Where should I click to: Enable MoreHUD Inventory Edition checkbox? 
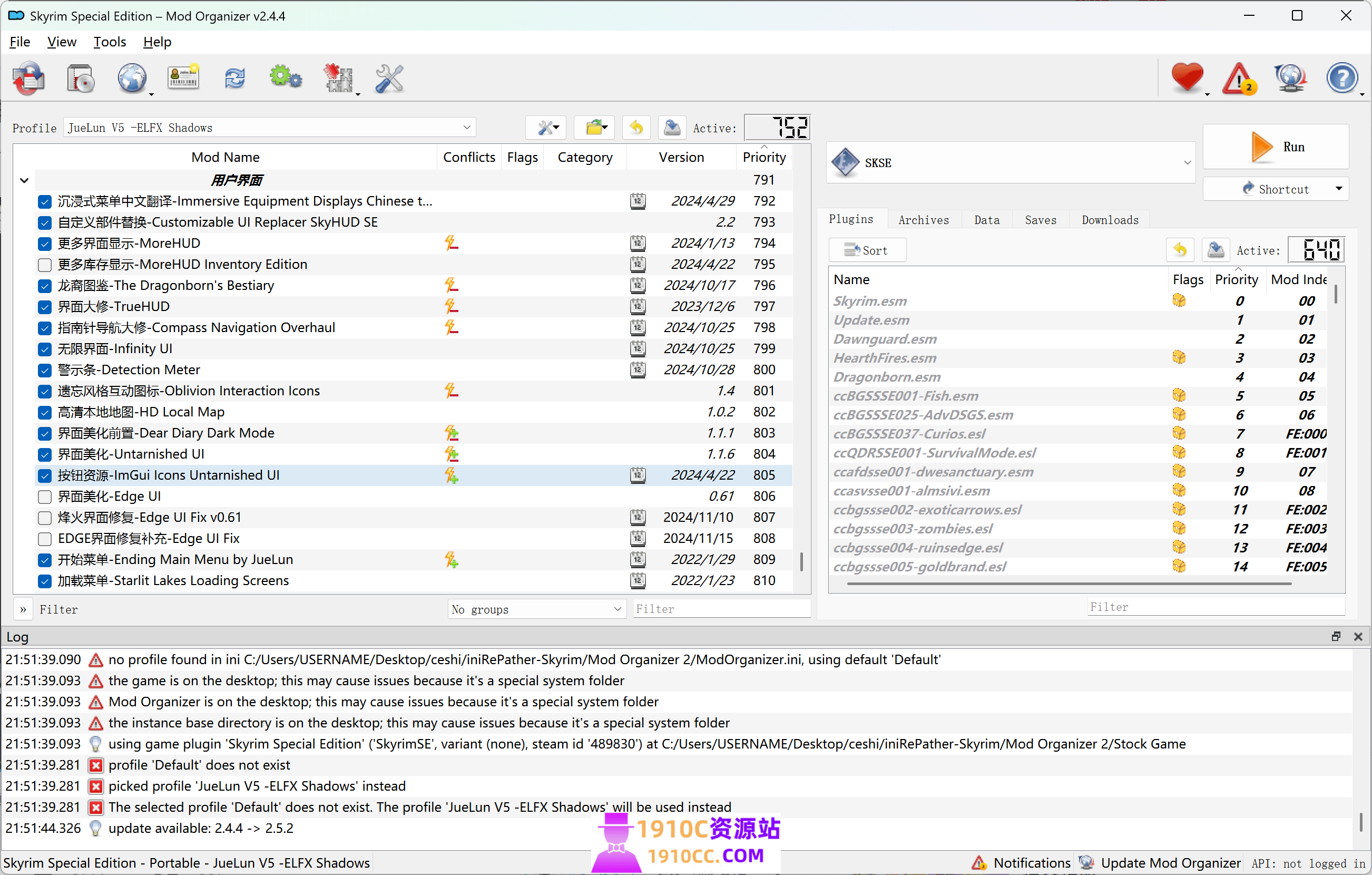tap(44, 265)
